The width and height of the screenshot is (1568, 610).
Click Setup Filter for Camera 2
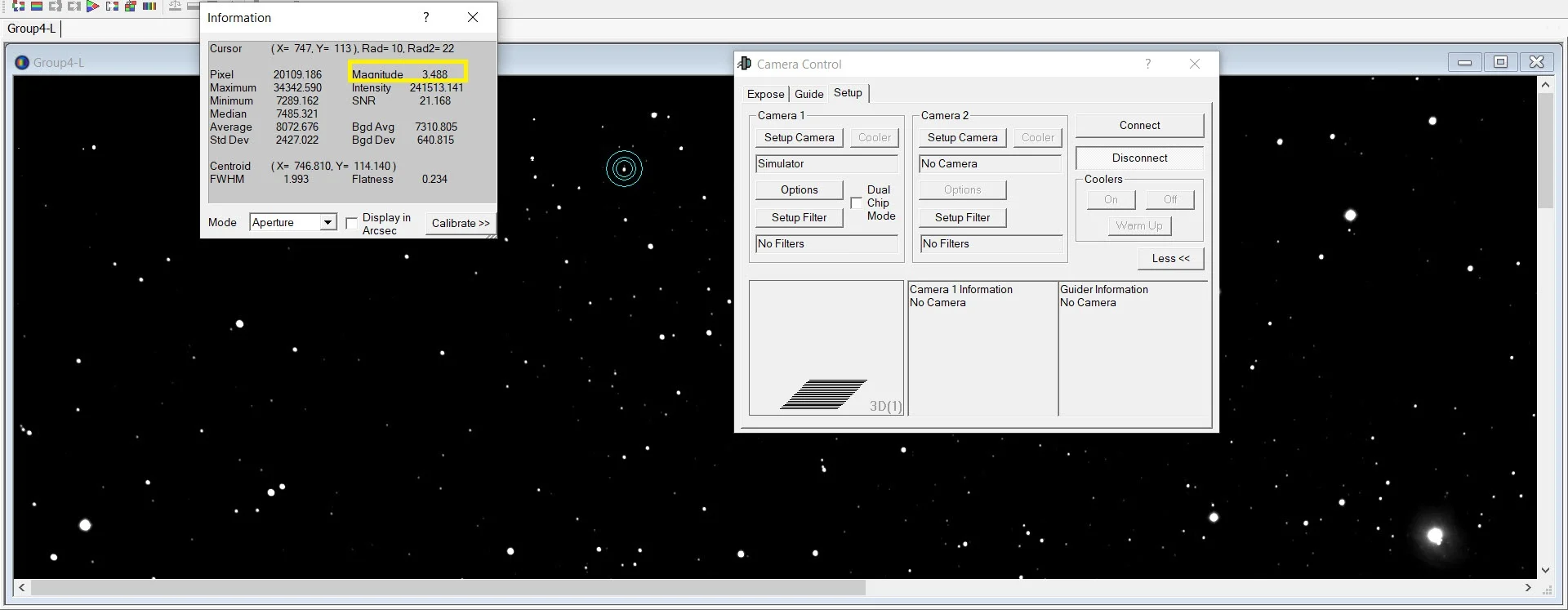coord(962,217)
